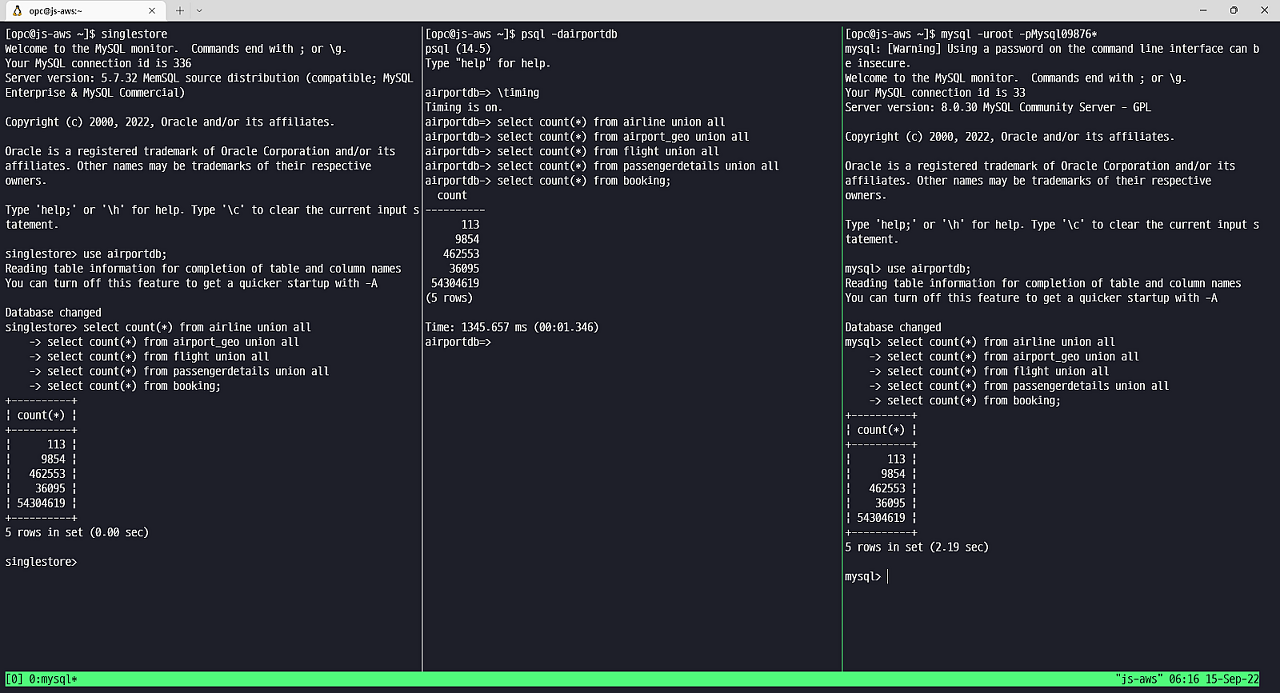Click value 9854 in singlestore result
This screenshot has width=1280, height=693.
[x=53, y=459]
